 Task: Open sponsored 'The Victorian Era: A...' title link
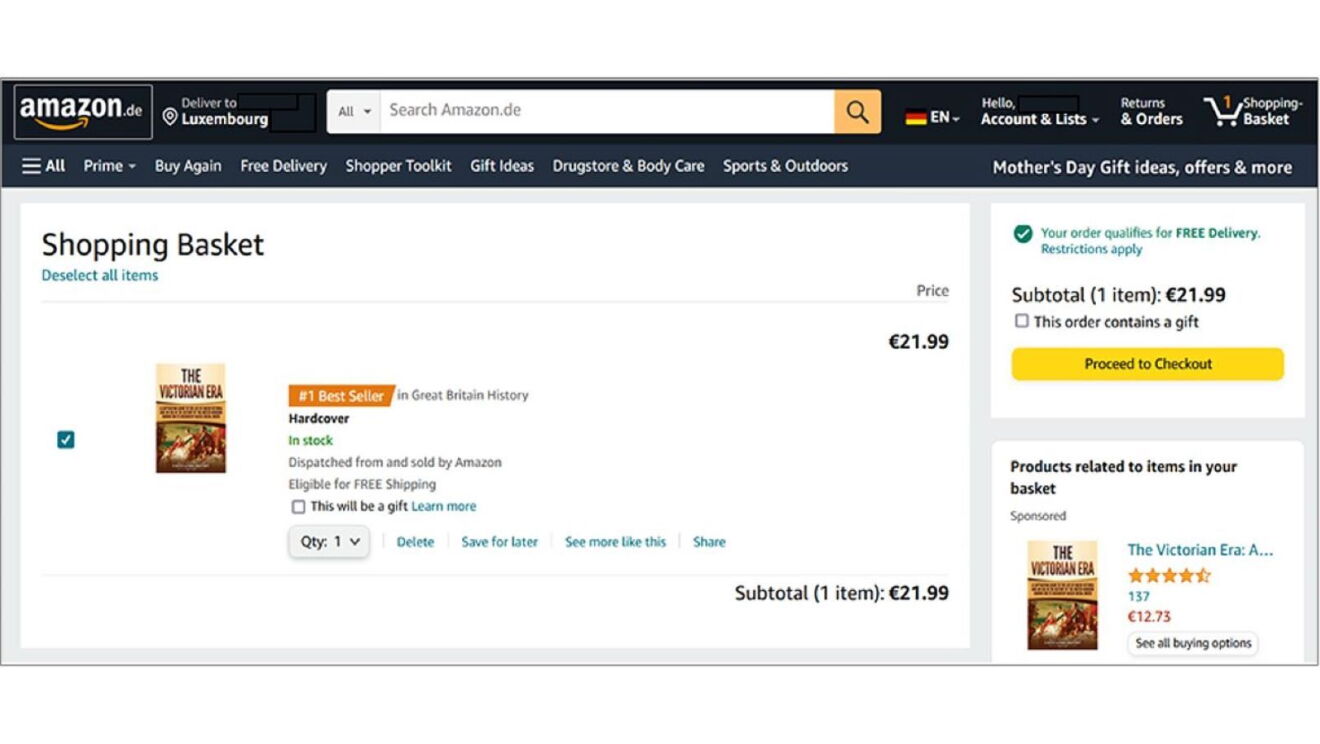(1200, 550)
